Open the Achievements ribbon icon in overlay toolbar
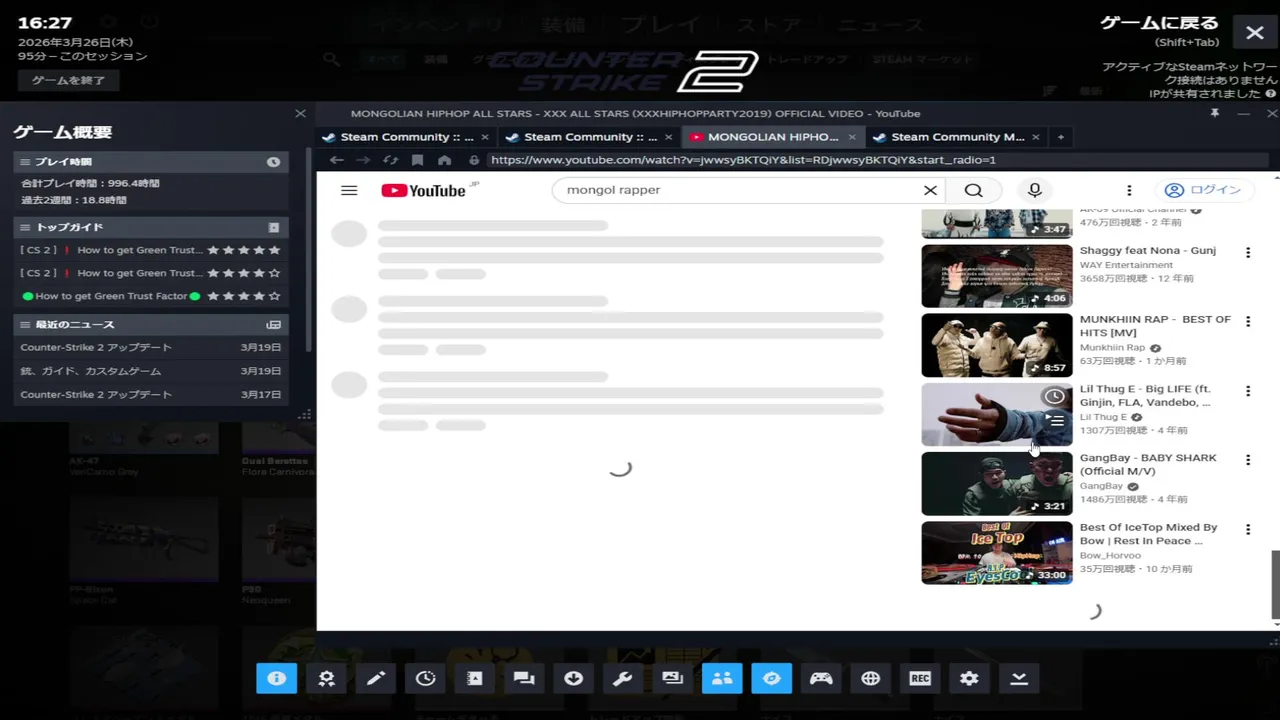Screen dimensions: 1280x720 pyautogui.click(x=326, y=678)
